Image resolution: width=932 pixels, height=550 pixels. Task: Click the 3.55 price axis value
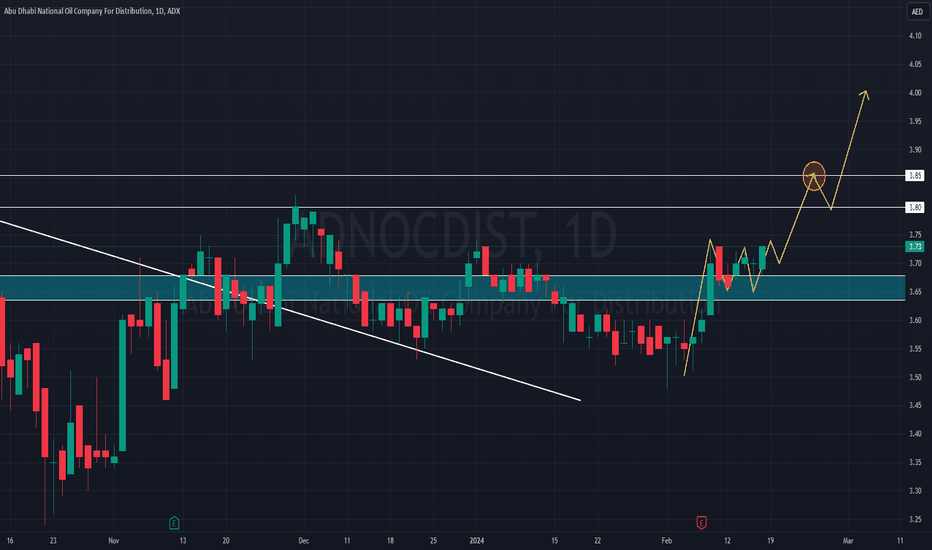[x=915, y=349]
